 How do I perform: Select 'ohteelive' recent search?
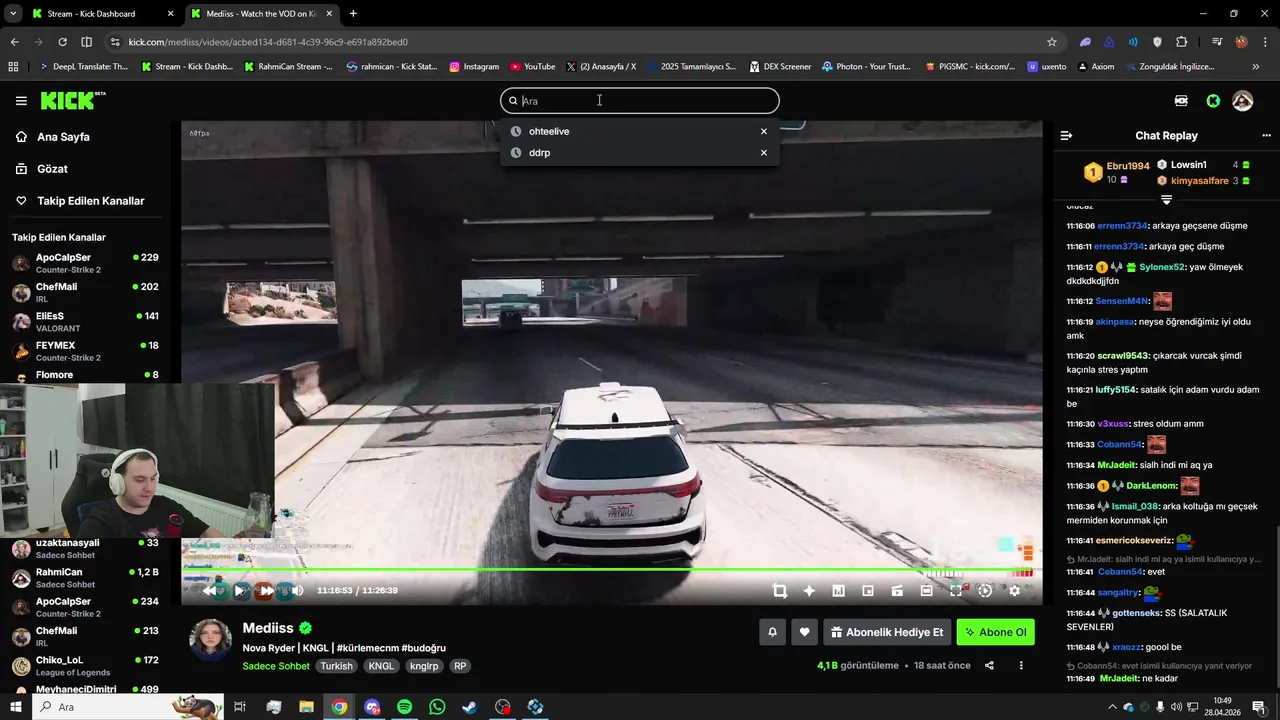tap(640, 131)
